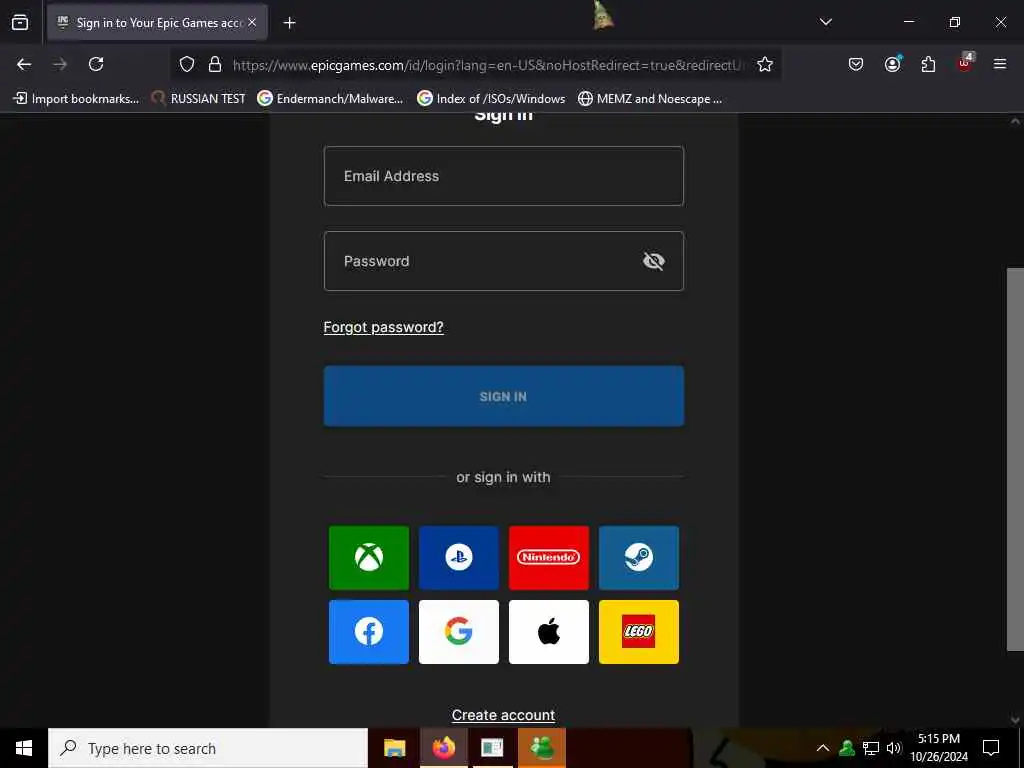Viewport: 1024px width, 768px height.
Task: Sign in with Google
Action: [x=458, y=632]
